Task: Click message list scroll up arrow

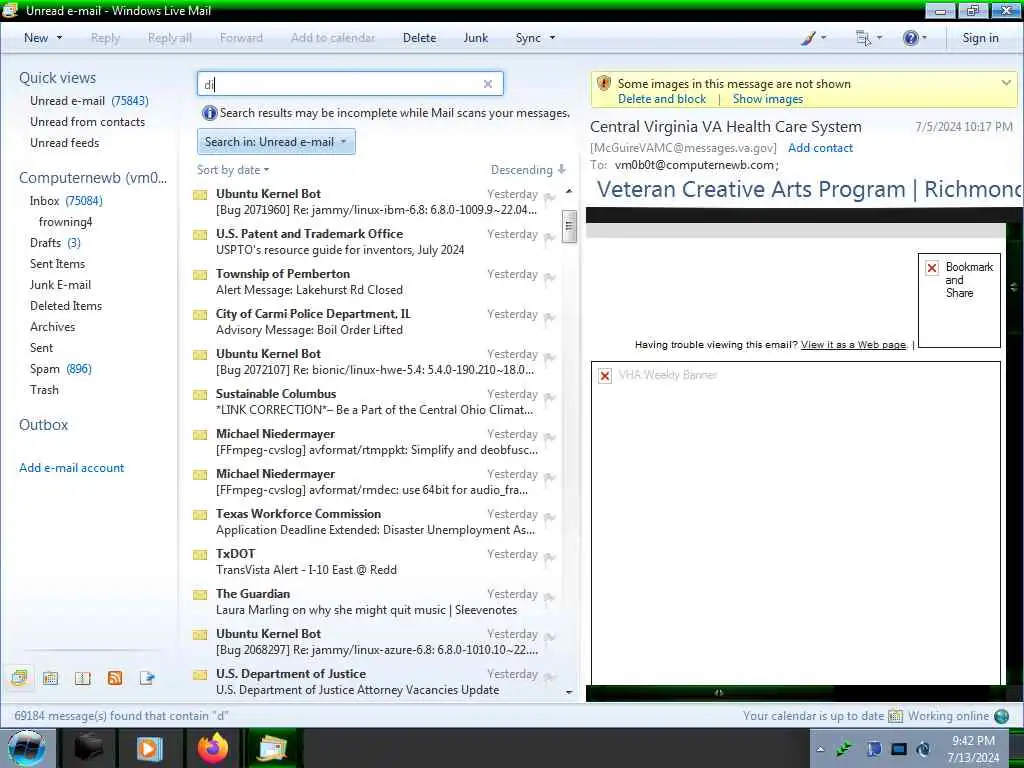Action: [x=569, y=191]
